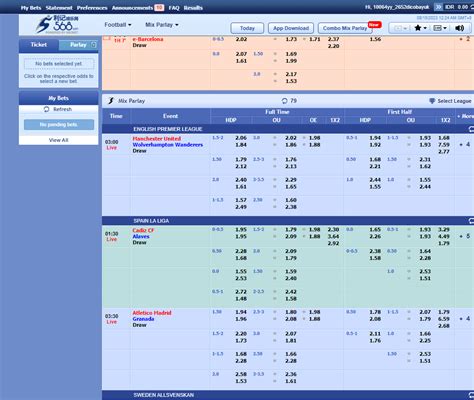
Task: Click the ENGLISH PREMIER LEAGUE header row
Action: pos(288,129)
